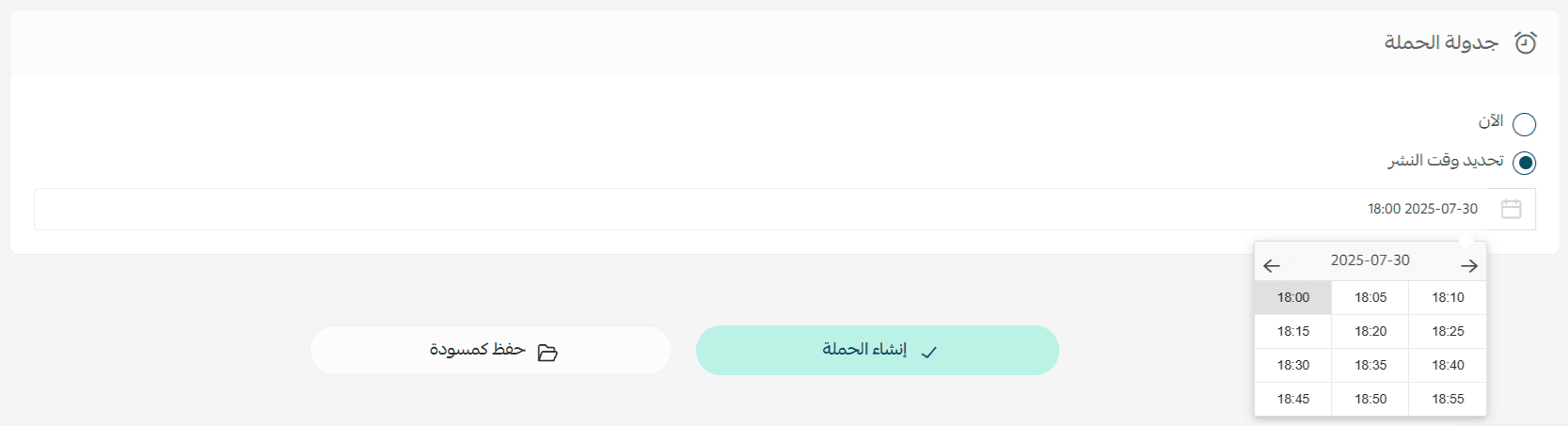Click the 2025-07-30 date header in picker
1568x426 pixels.
tap(1370, 260)
